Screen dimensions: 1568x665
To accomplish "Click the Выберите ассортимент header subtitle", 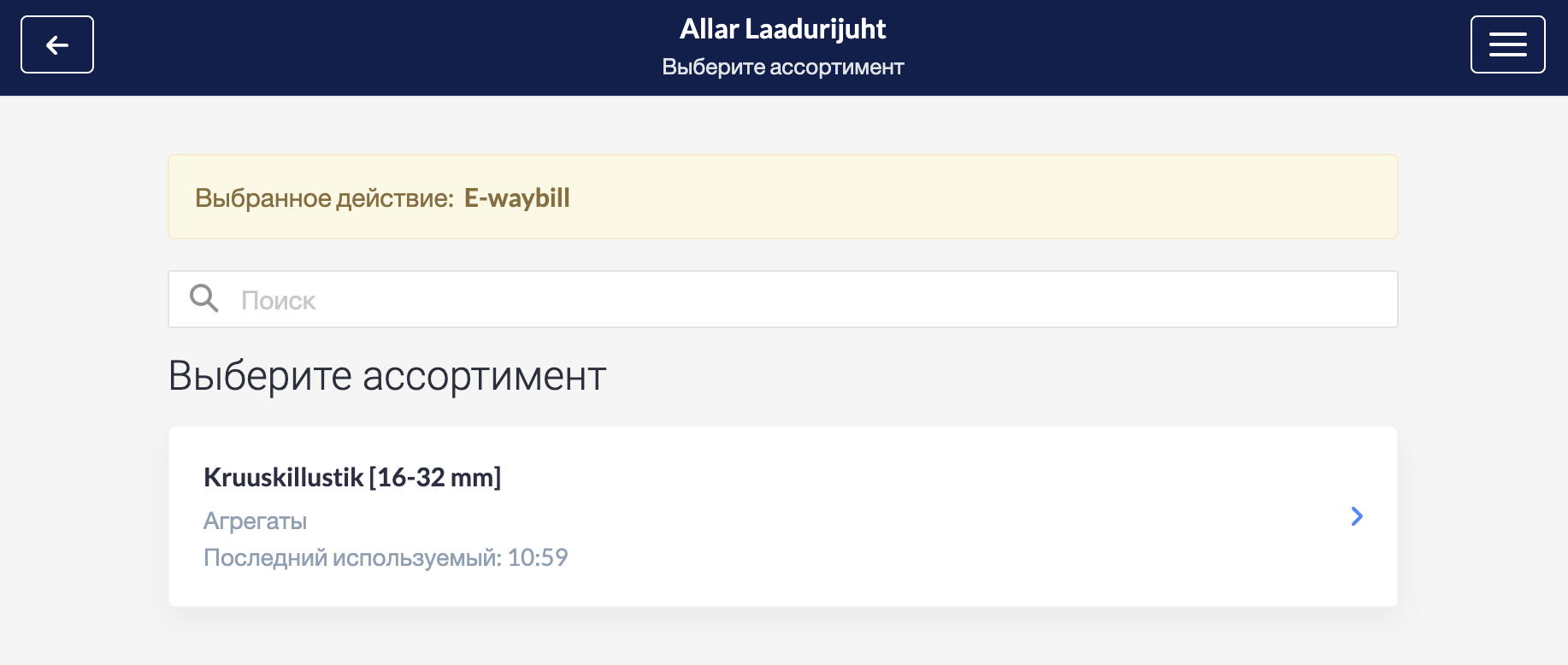I will pyautogui.click(x=783, y=67).
